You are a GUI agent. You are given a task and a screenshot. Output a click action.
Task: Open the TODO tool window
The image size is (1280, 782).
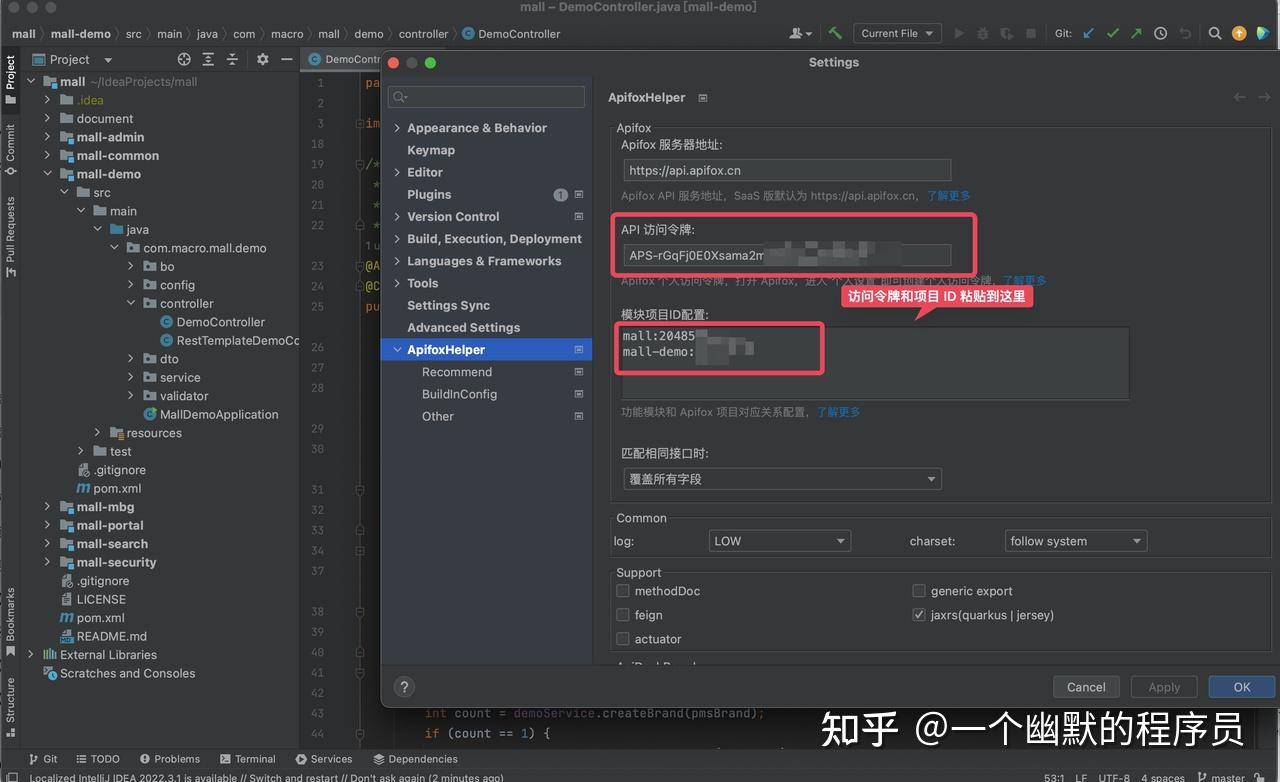[97, 759]
